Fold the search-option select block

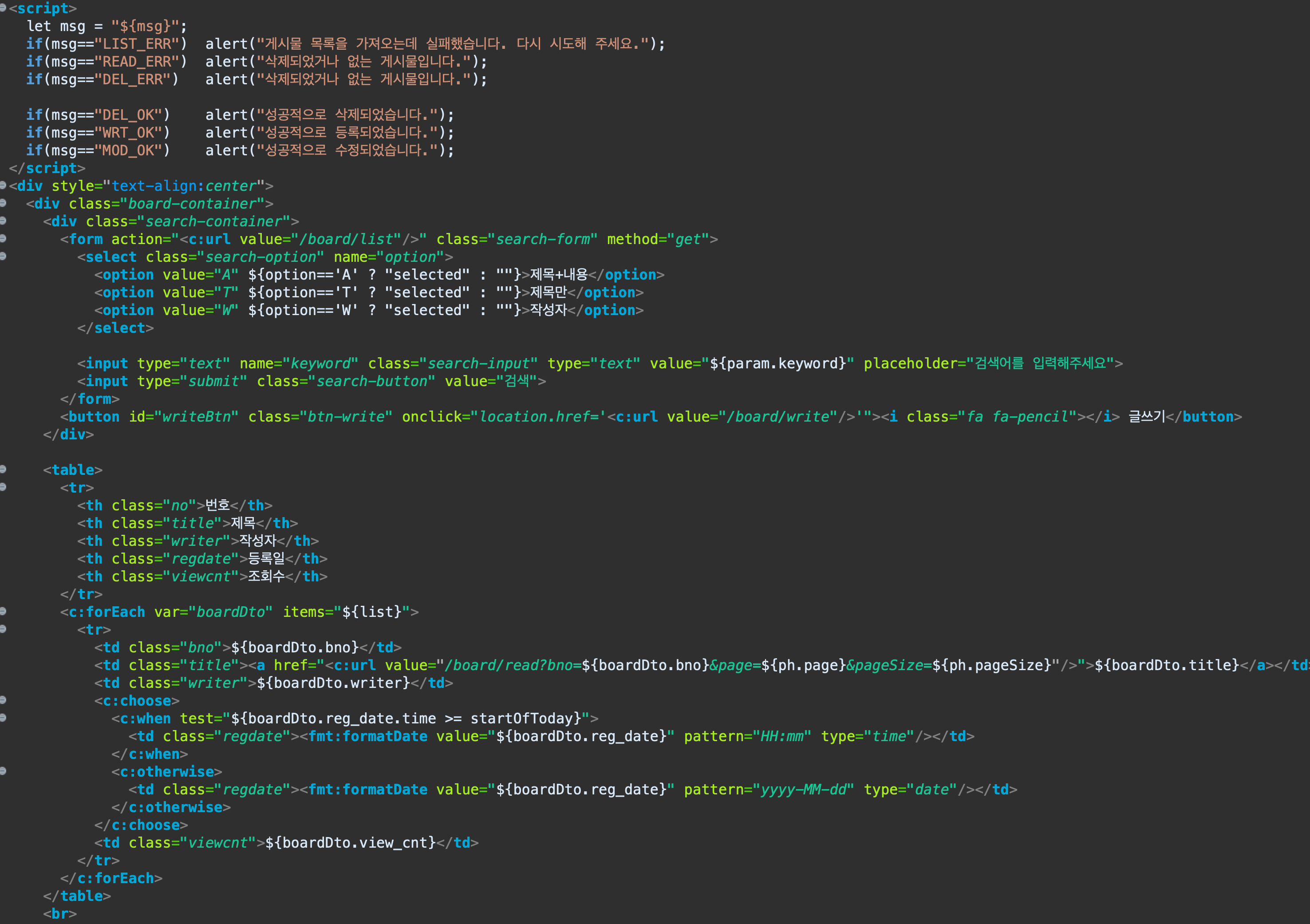(x=3, y=256)
